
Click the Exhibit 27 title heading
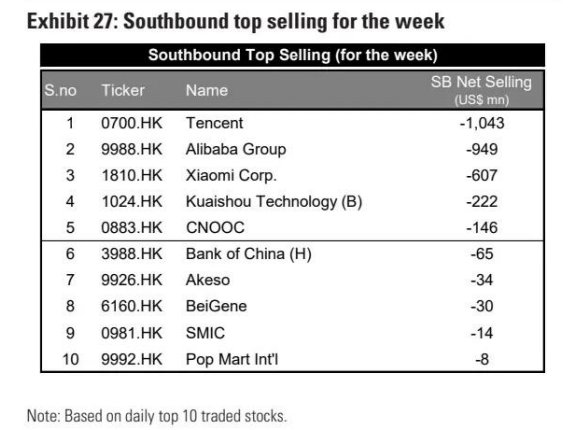pos(235,22)
